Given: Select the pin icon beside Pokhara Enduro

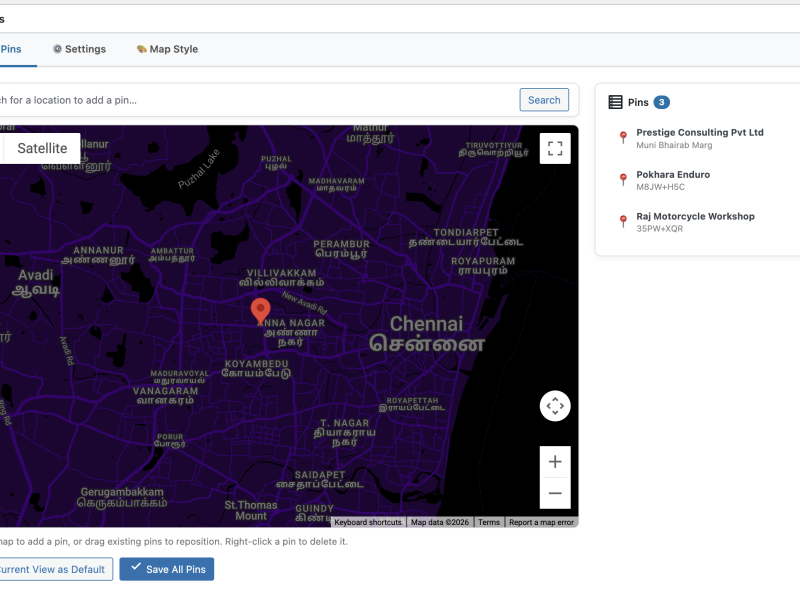Looking at the screenshot, I should [622, 179].
